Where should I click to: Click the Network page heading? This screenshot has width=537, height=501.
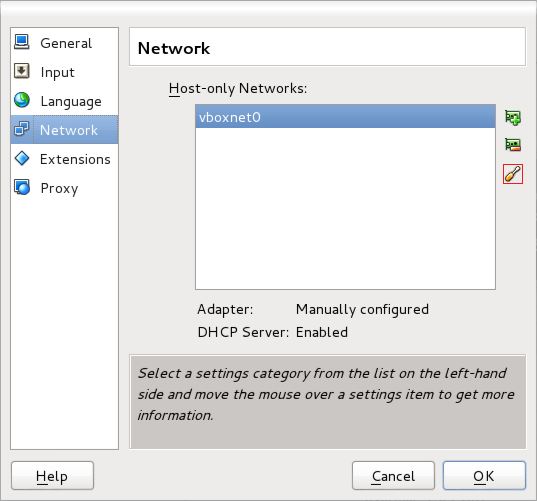[174, 48]
